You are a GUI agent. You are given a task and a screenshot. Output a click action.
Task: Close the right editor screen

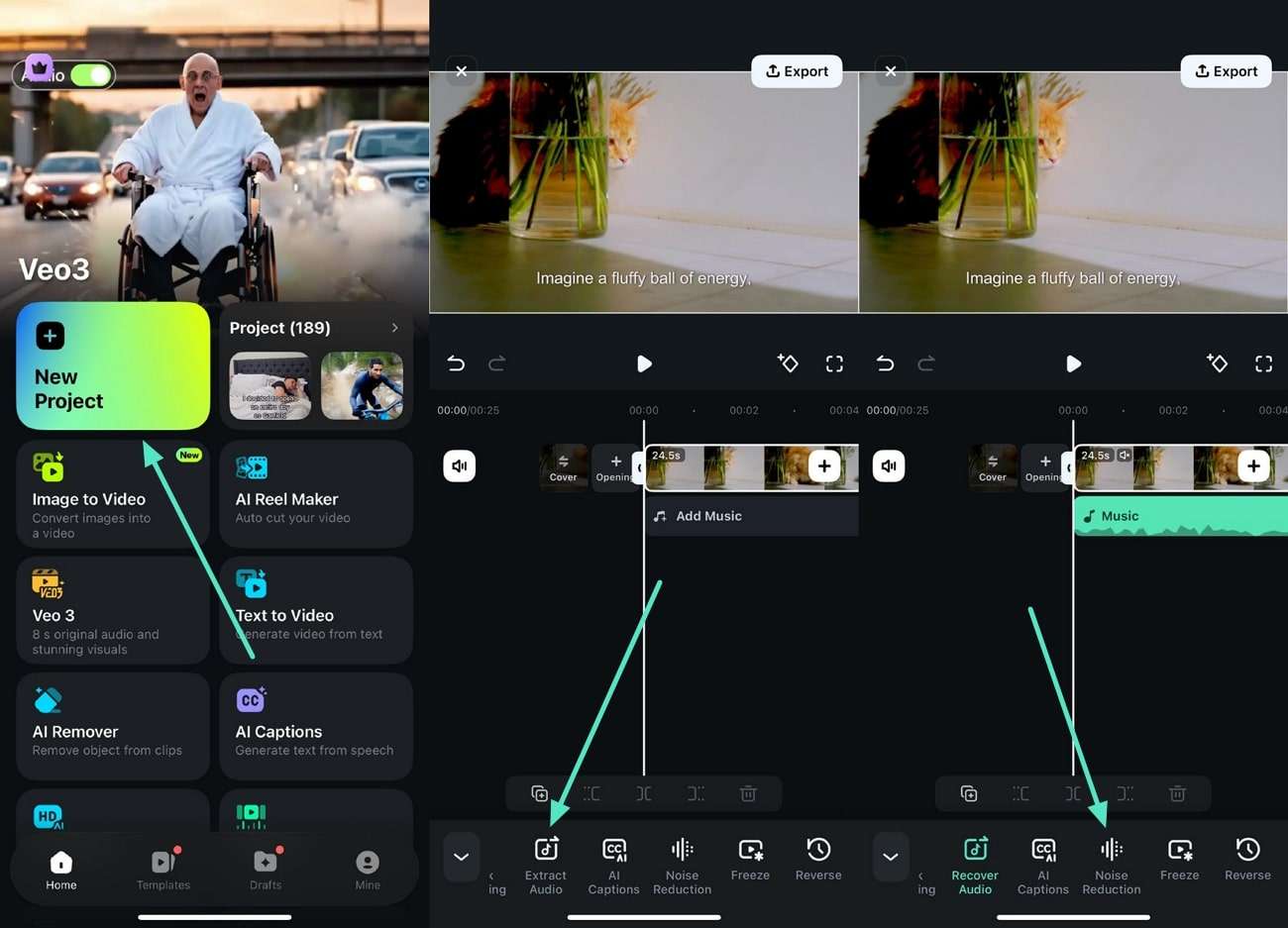[x=891, y=71]
